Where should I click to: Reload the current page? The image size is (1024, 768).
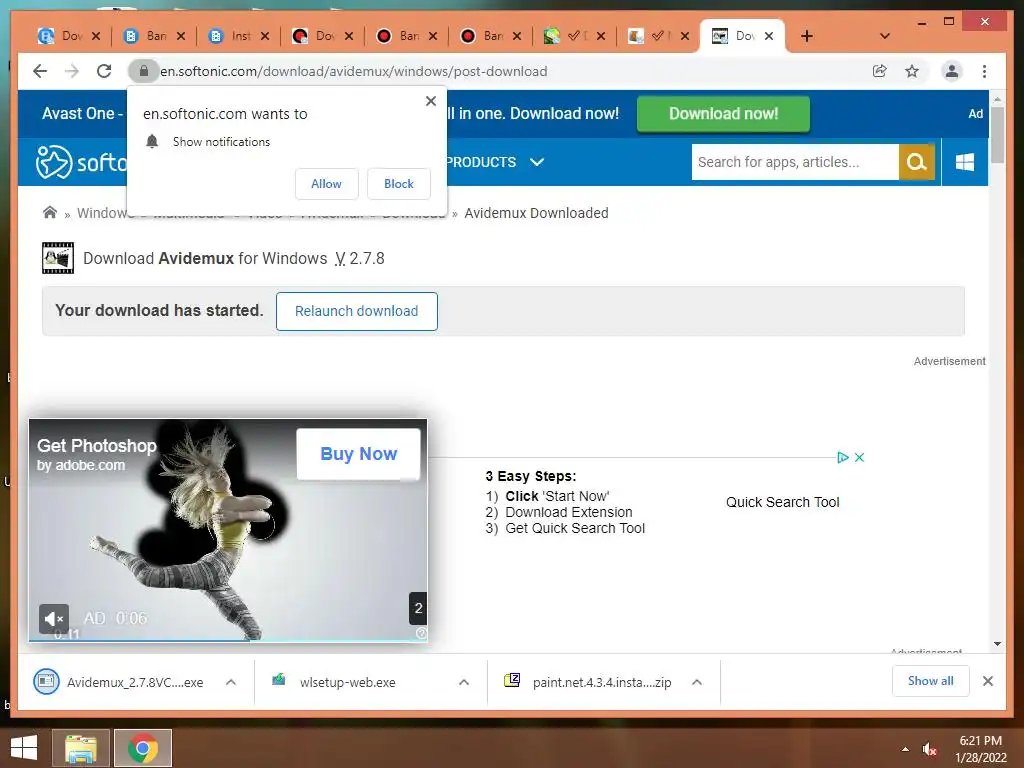click(x=104, y=71)
